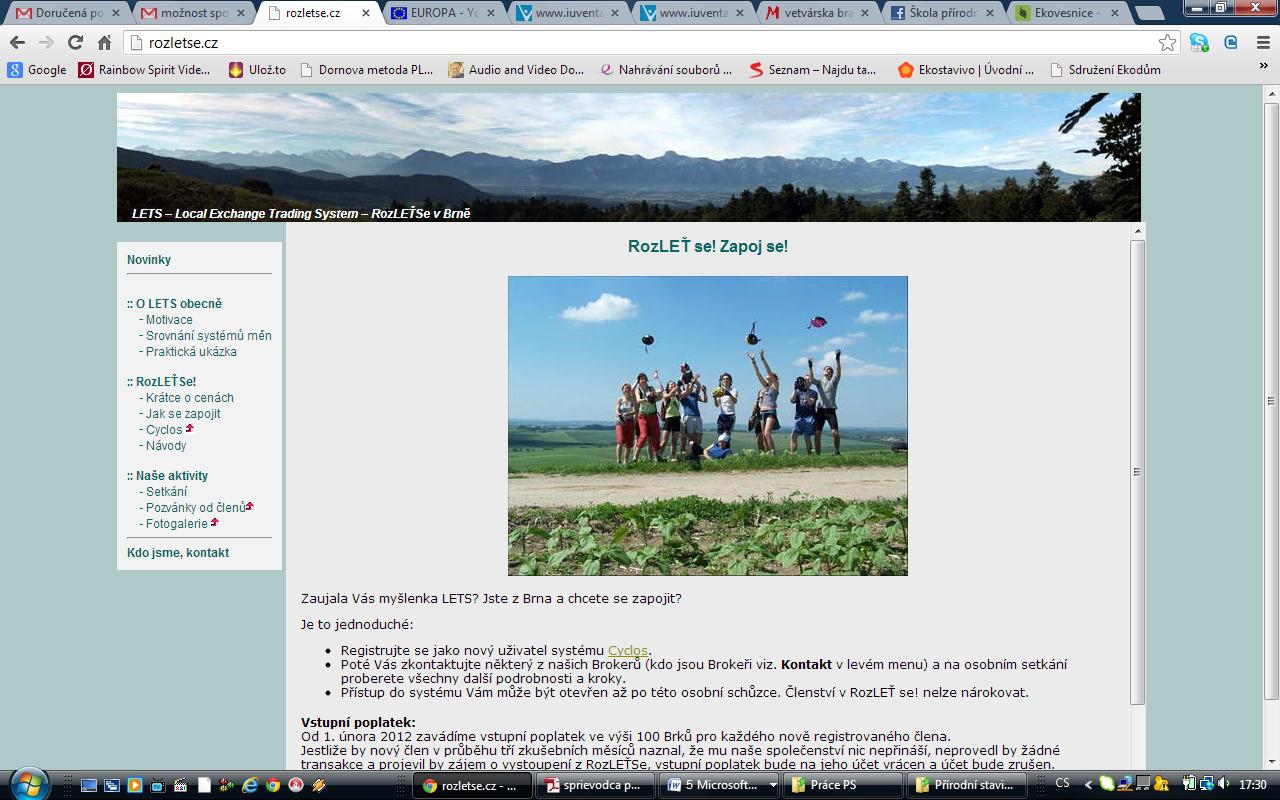Screen dimensions: 1280x800
Task: Open the Cyclos link in the registration text
Action: pos(627,651)
